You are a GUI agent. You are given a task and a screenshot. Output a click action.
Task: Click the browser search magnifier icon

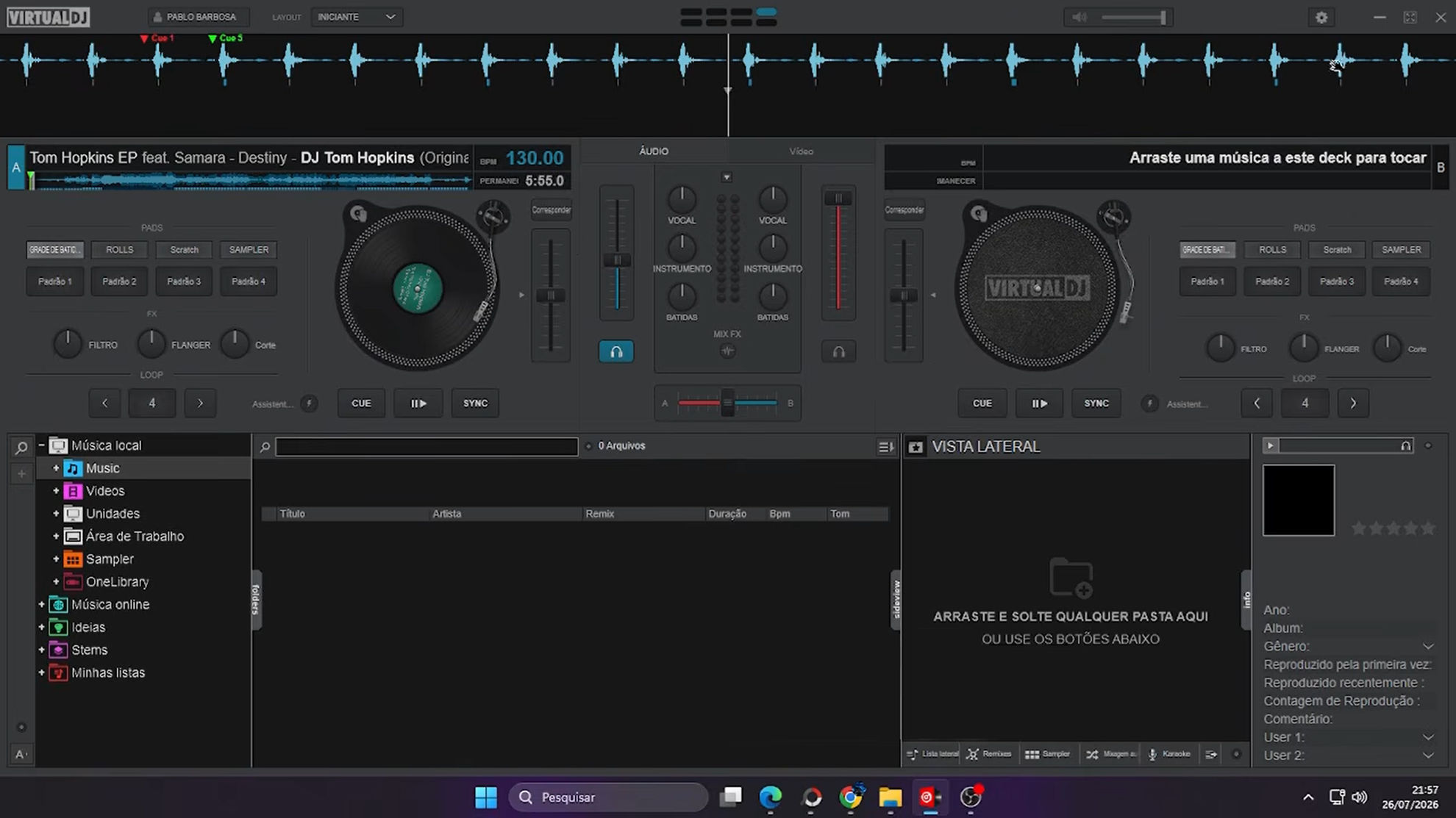[265, 446]
